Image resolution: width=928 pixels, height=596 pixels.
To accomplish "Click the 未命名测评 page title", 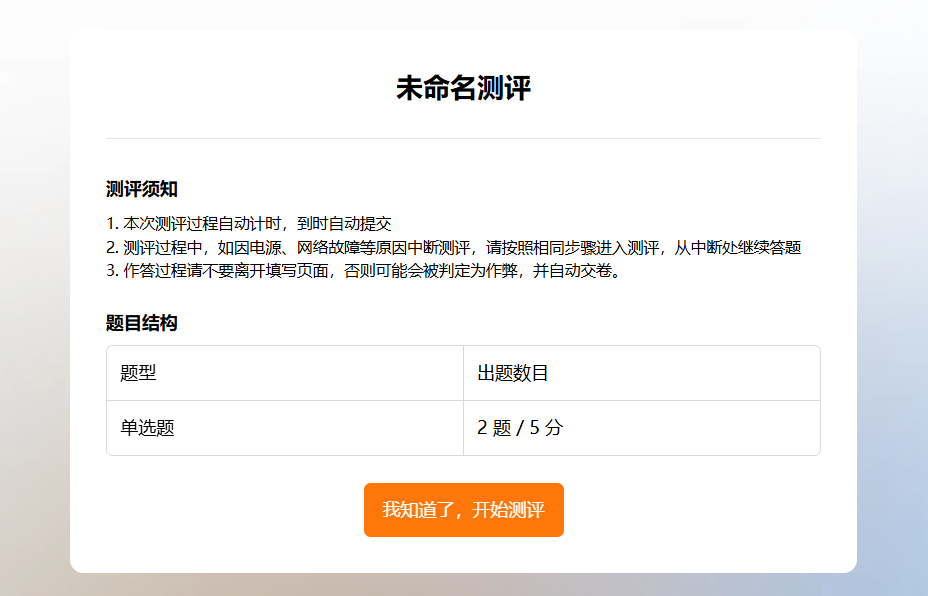I will coord(463,88).
